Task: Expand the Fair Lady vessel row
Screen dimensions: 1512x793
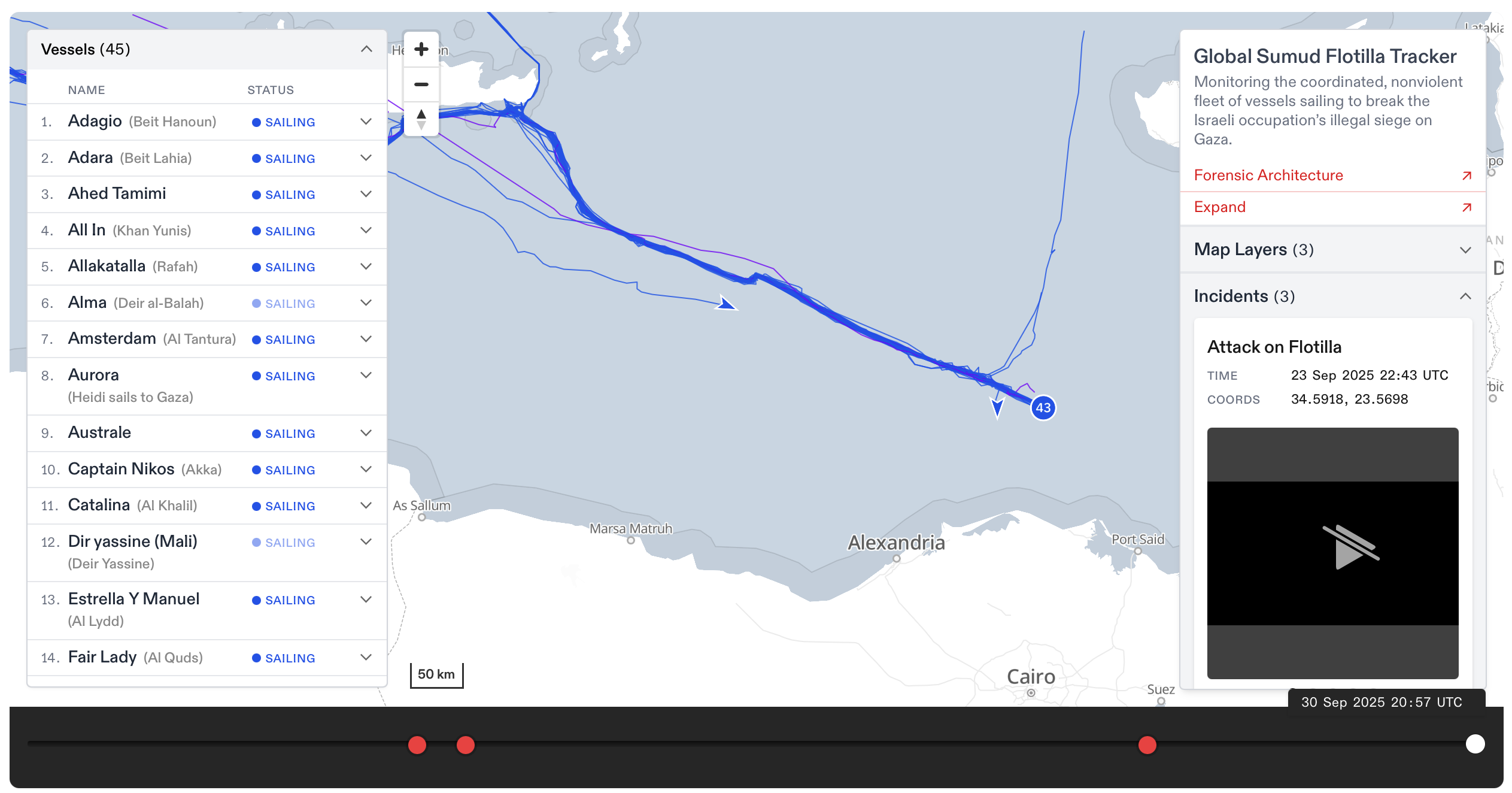Action: click(x=366, y=658)
